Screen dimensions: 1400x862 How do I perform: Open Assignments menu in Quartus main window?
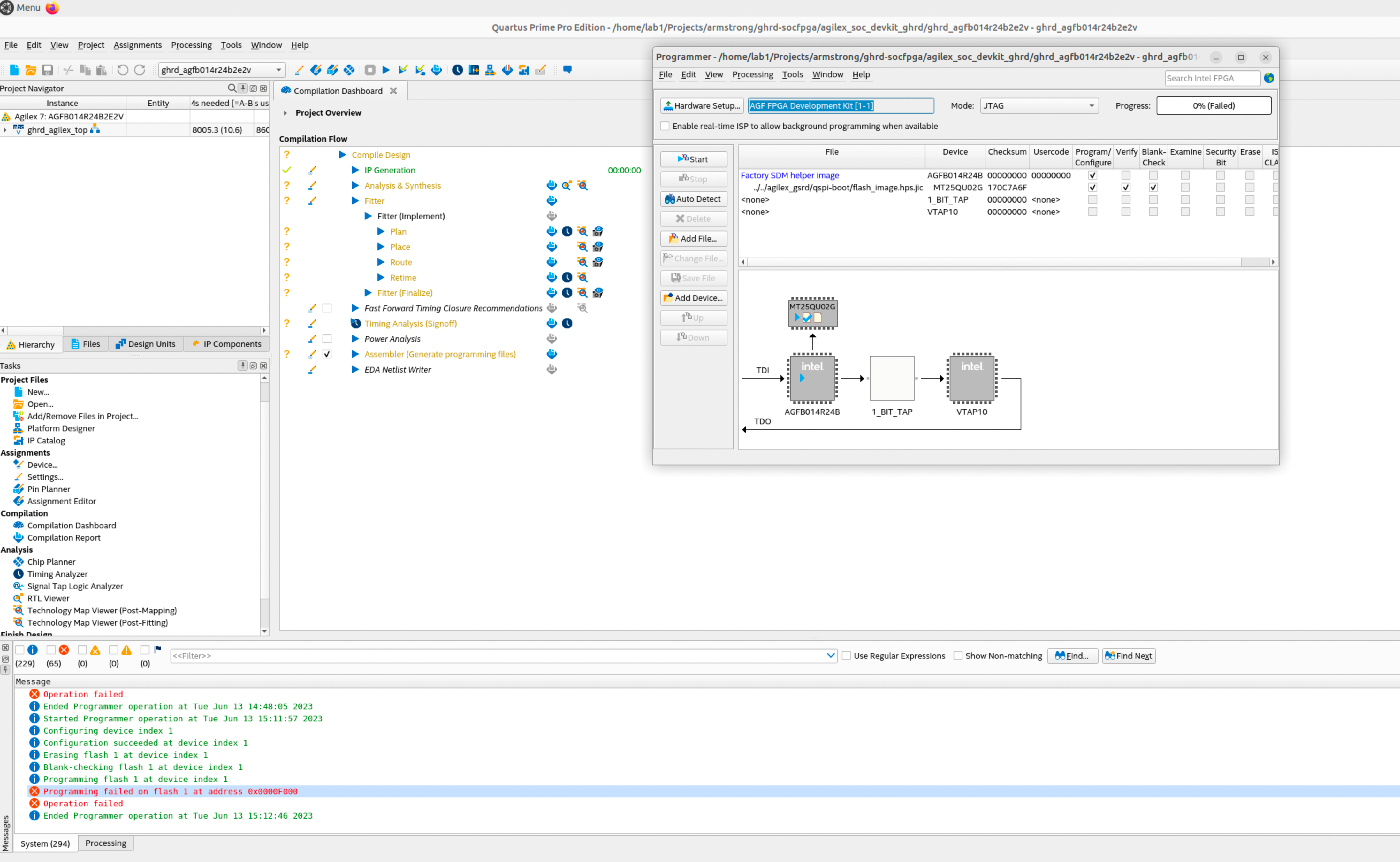tap(137, 45)
